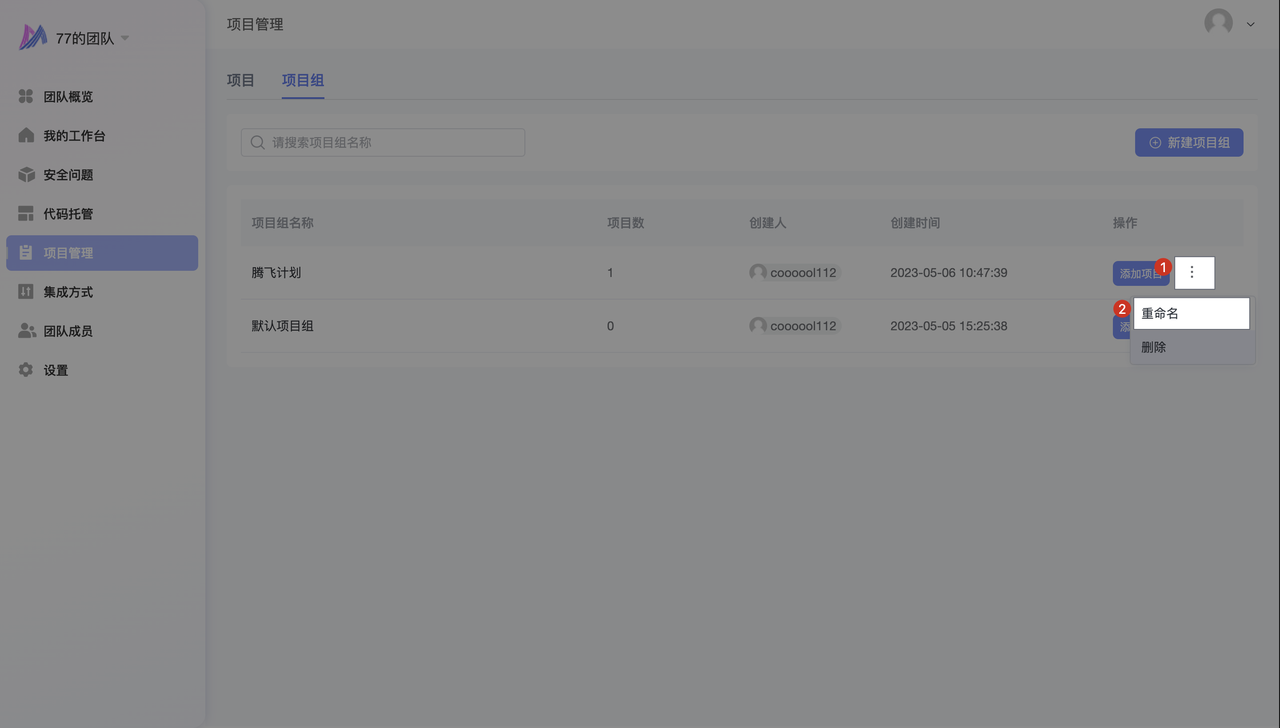Click the 代码托管 sidebar icon
Viewport: 1280px width, 728px height.
pos(26,214)
